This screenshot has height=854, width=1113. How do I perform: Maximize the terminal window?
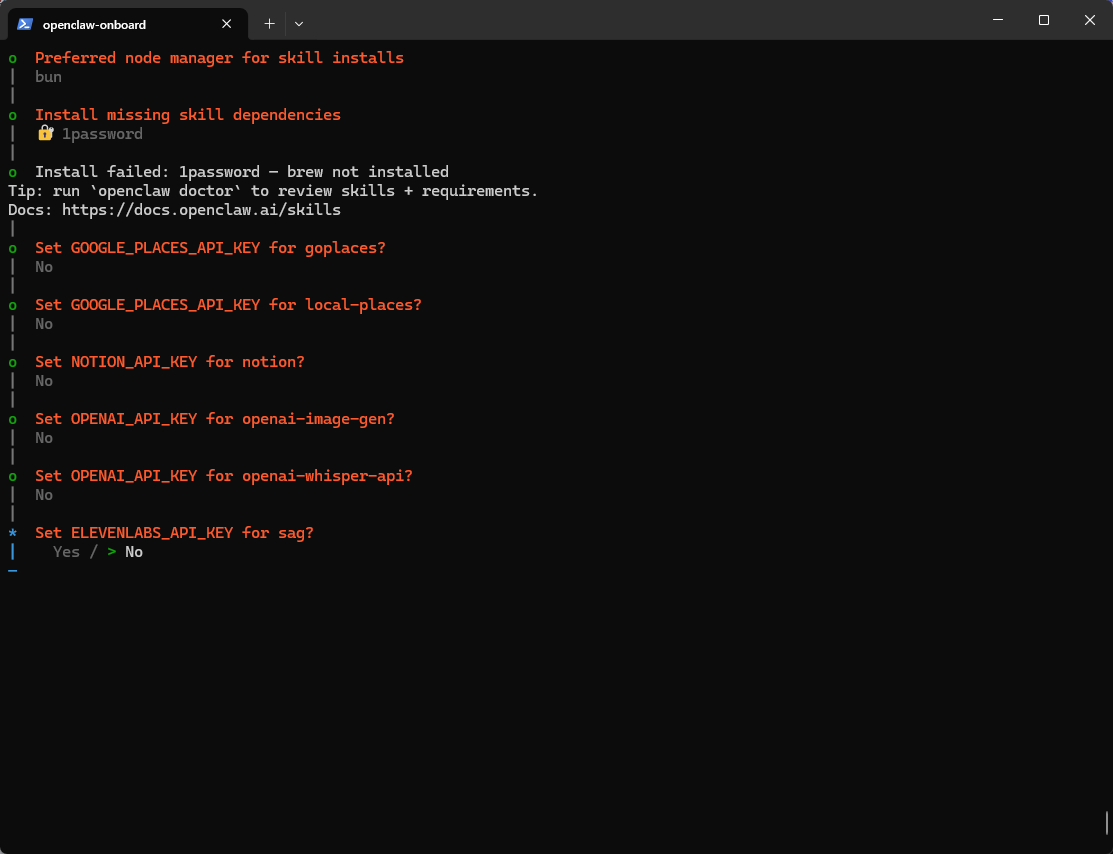click(x=1043, y=20)
